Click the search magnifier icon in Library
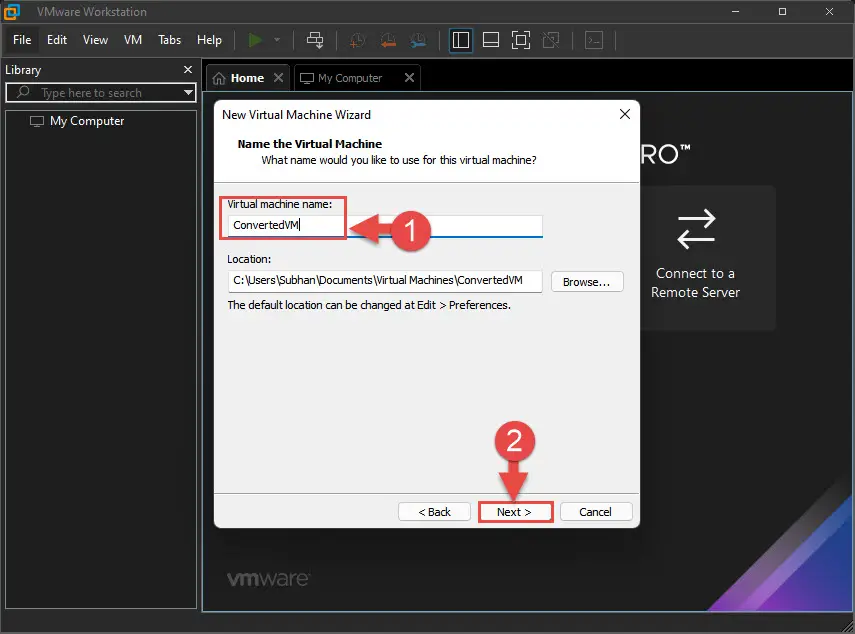The image size is (855, 634). click(x=23, y=92)
